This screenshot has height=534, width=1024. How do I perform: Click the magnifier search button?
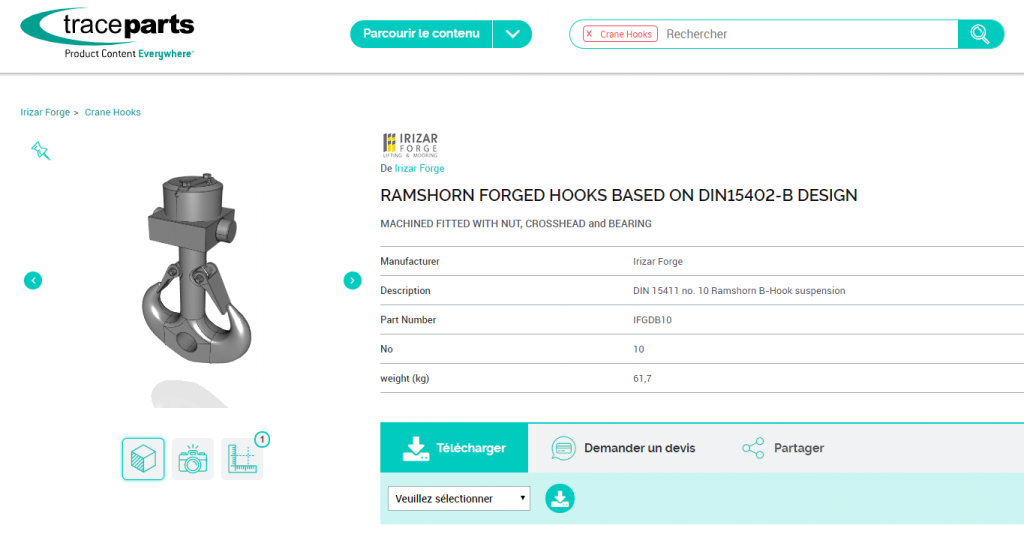[x=980, y=34]
